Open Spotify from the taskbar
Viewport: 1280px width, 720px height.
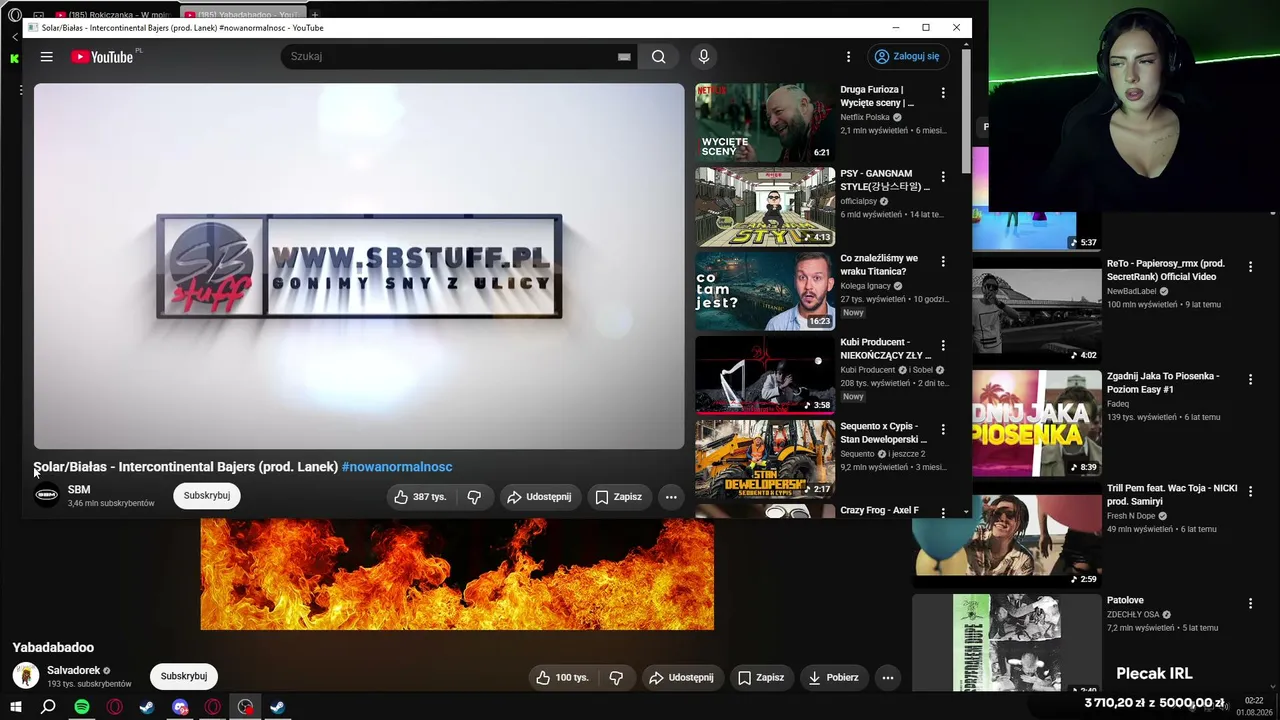(82, 707)
